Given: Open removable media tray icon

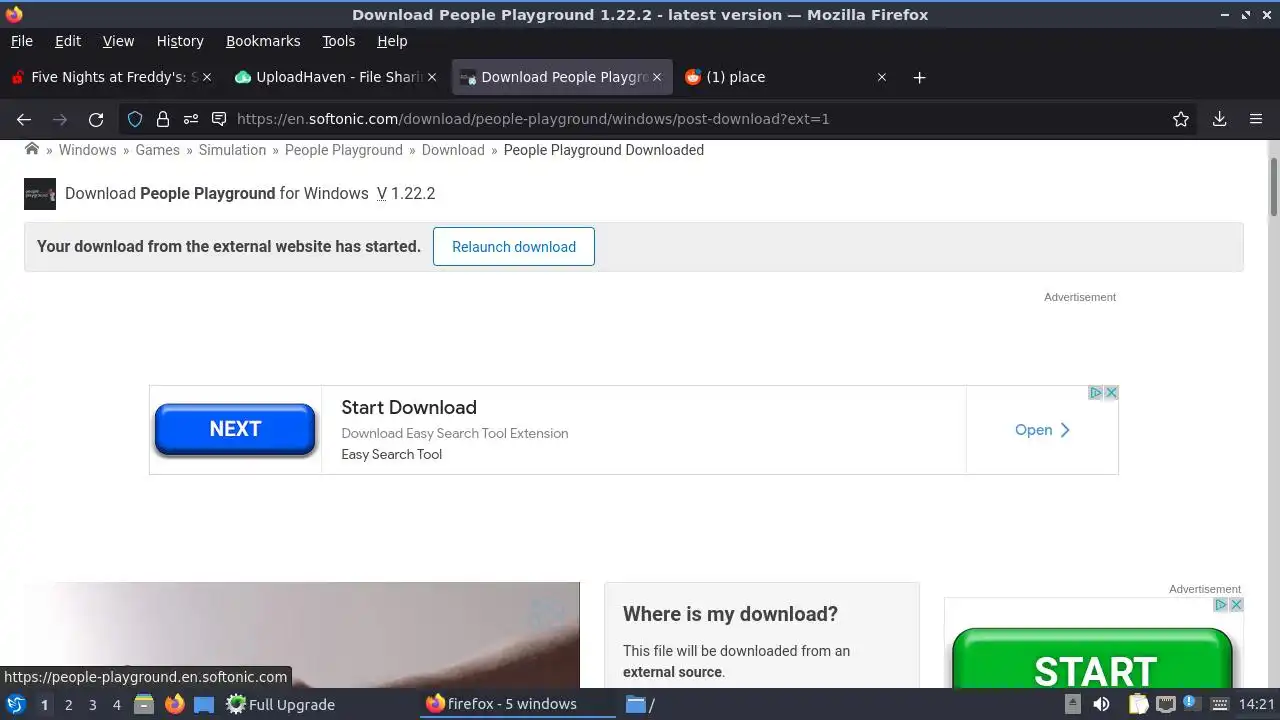Looking at the screenshot, I should pyautogui.click(x=1072, y=704).
